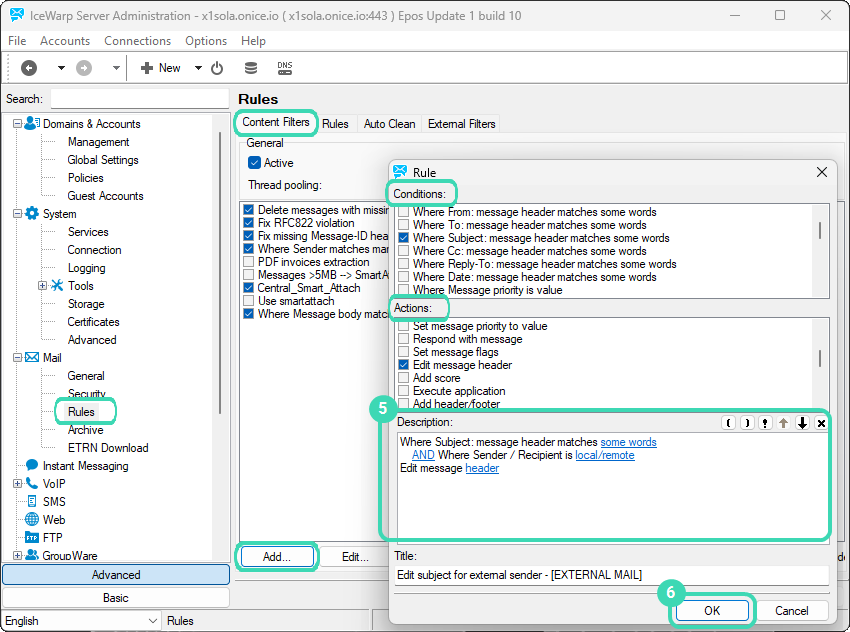Click the FTP icon in the tree
Screen dimensions: 850x632
(32, 538)
